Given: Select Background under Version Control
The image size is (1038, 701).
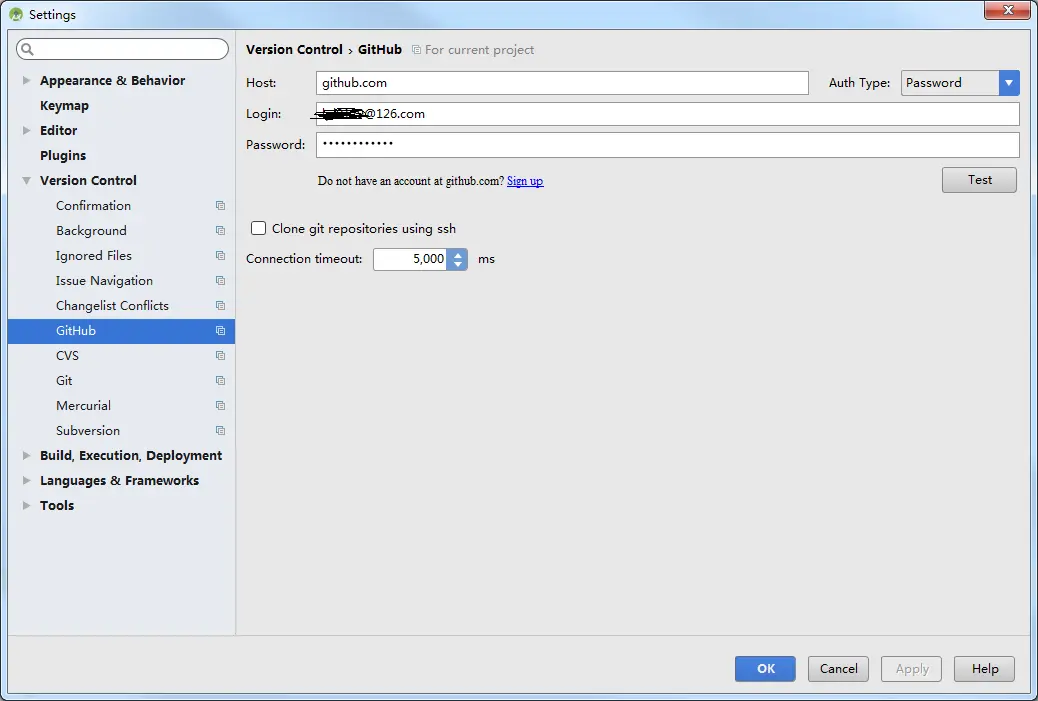Looking at the screenshot, I should pos(91,231).
